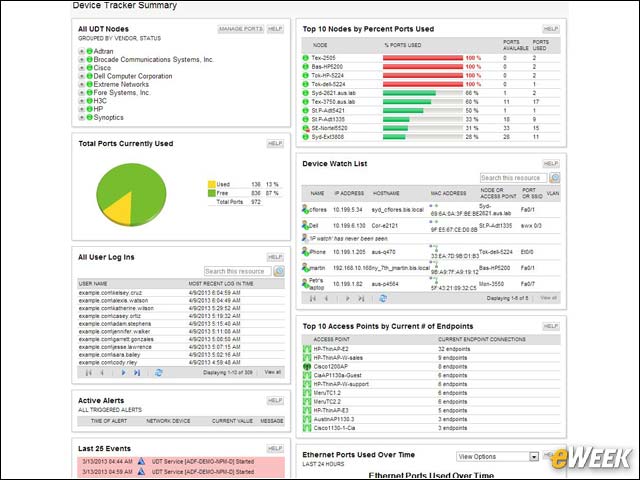
Task: Click device icon for iPhone entry
Action: [x=305, y=251]
